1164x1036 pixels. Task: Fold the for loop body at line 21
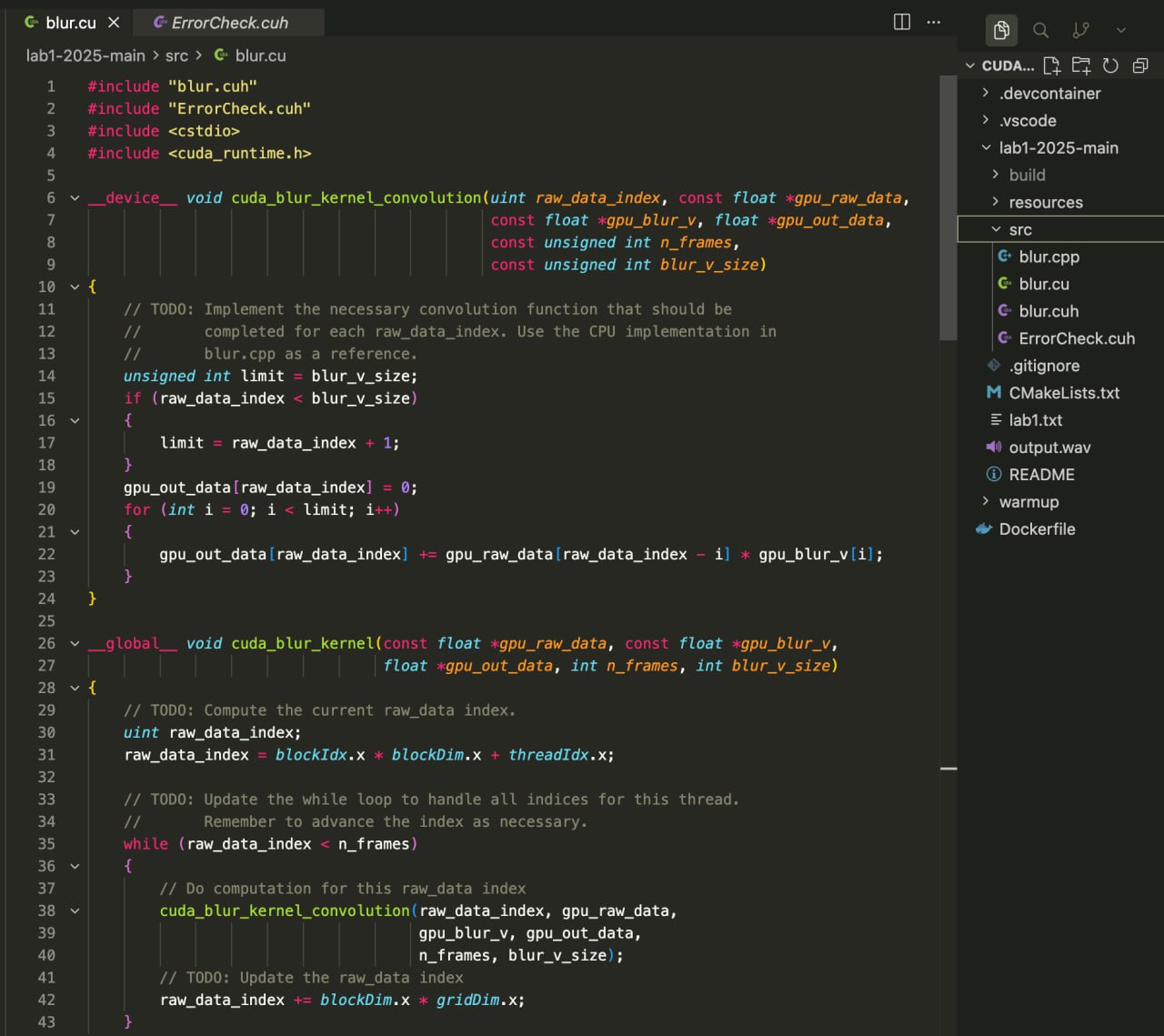pos(75,532)
